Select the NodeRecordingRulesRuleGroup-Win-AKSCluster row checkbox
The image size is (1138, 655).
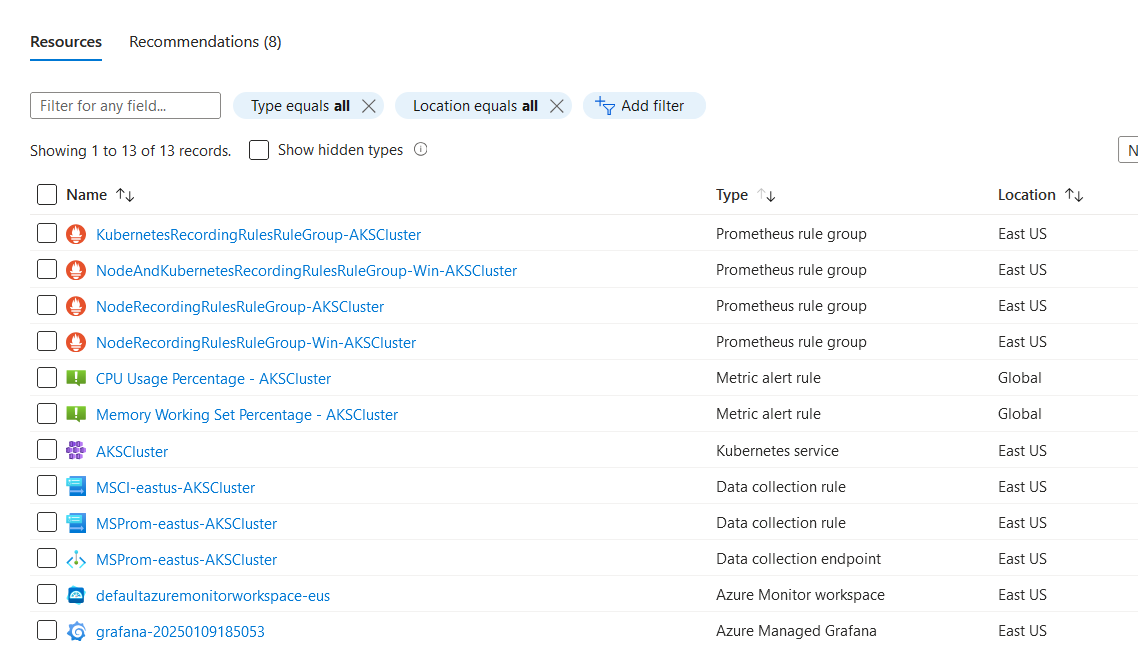46,341
